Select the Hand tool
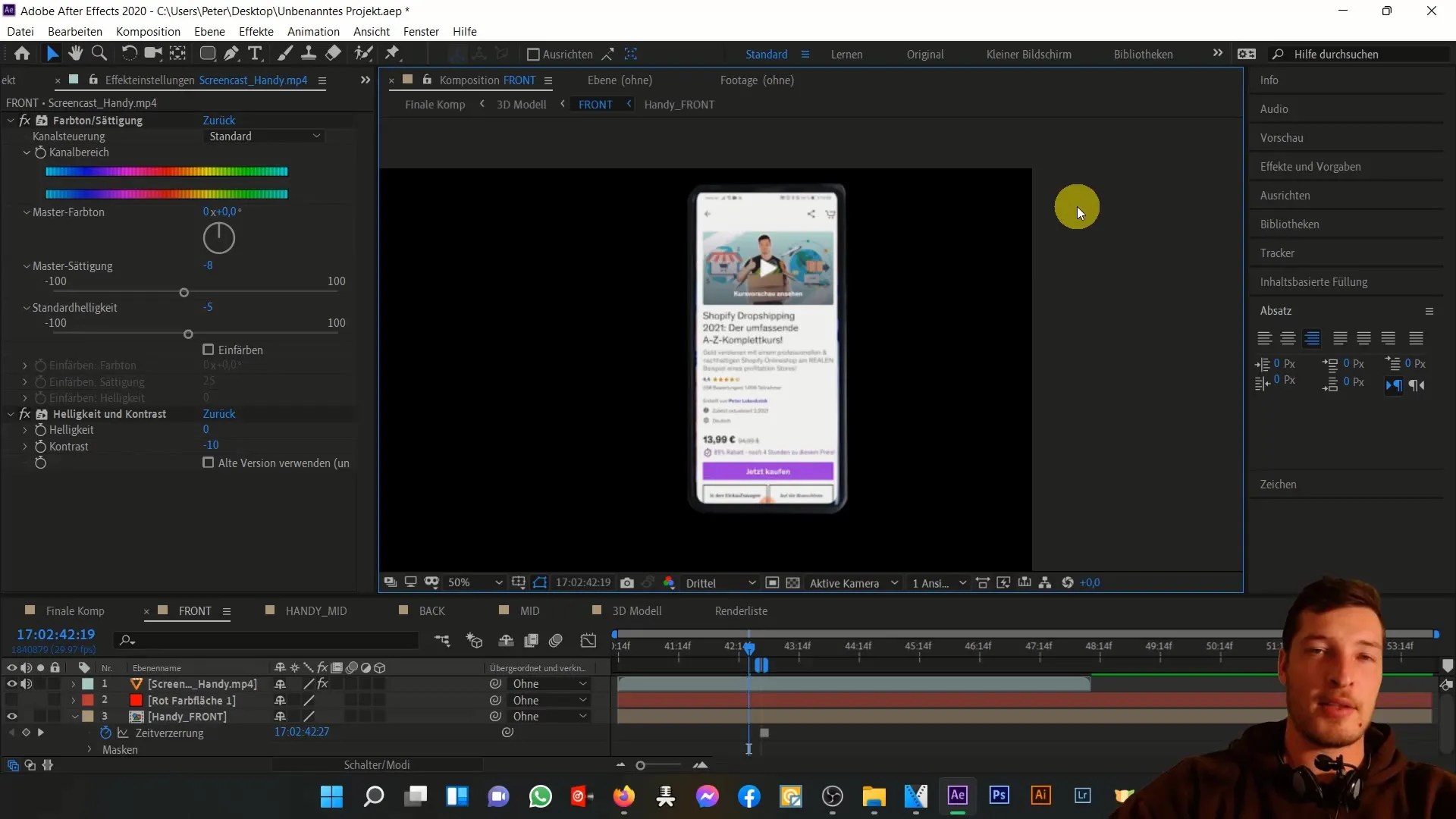 pos(75,54)
